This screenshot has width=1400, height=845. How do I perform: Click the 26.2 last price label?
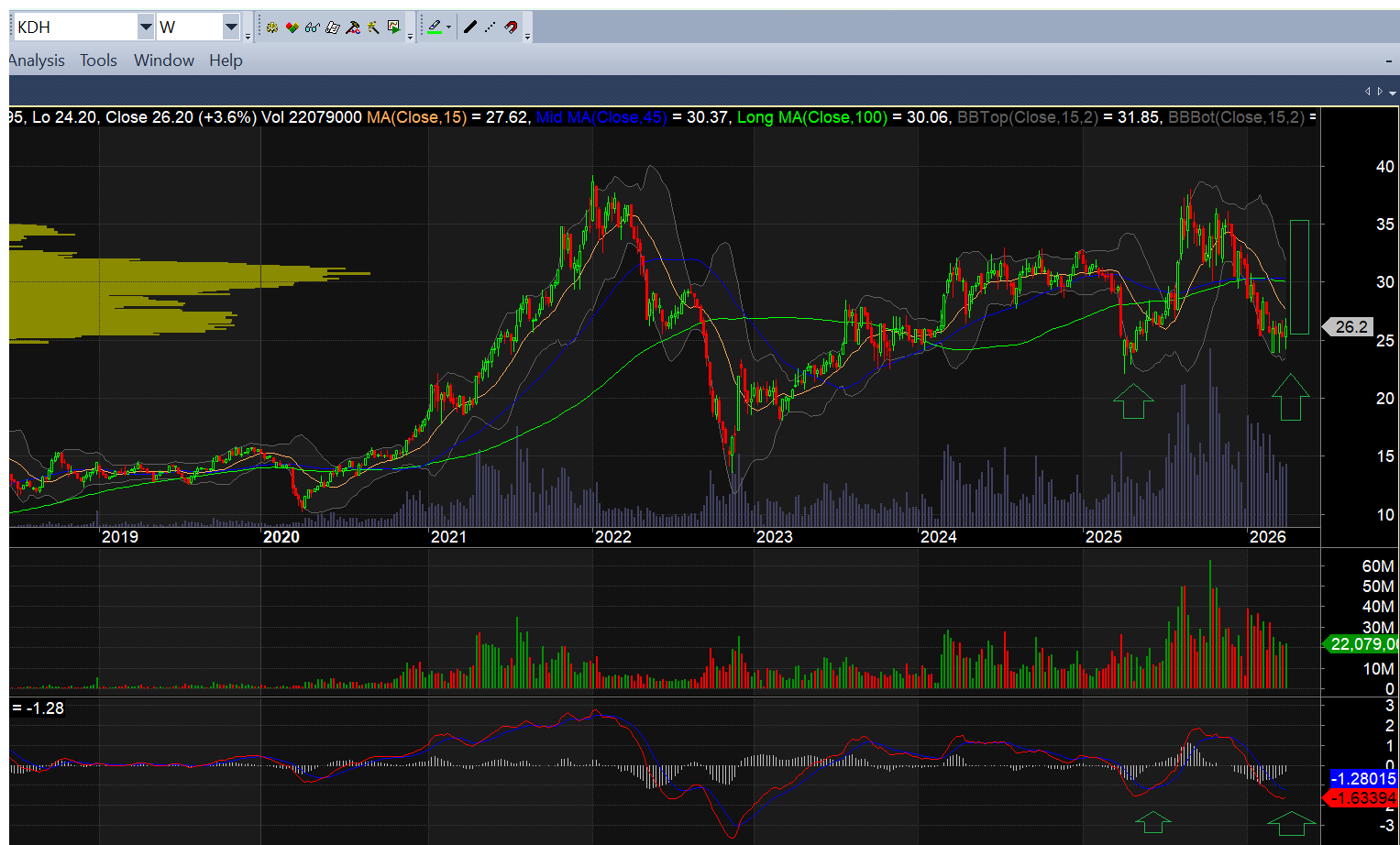click(1350, 327)
